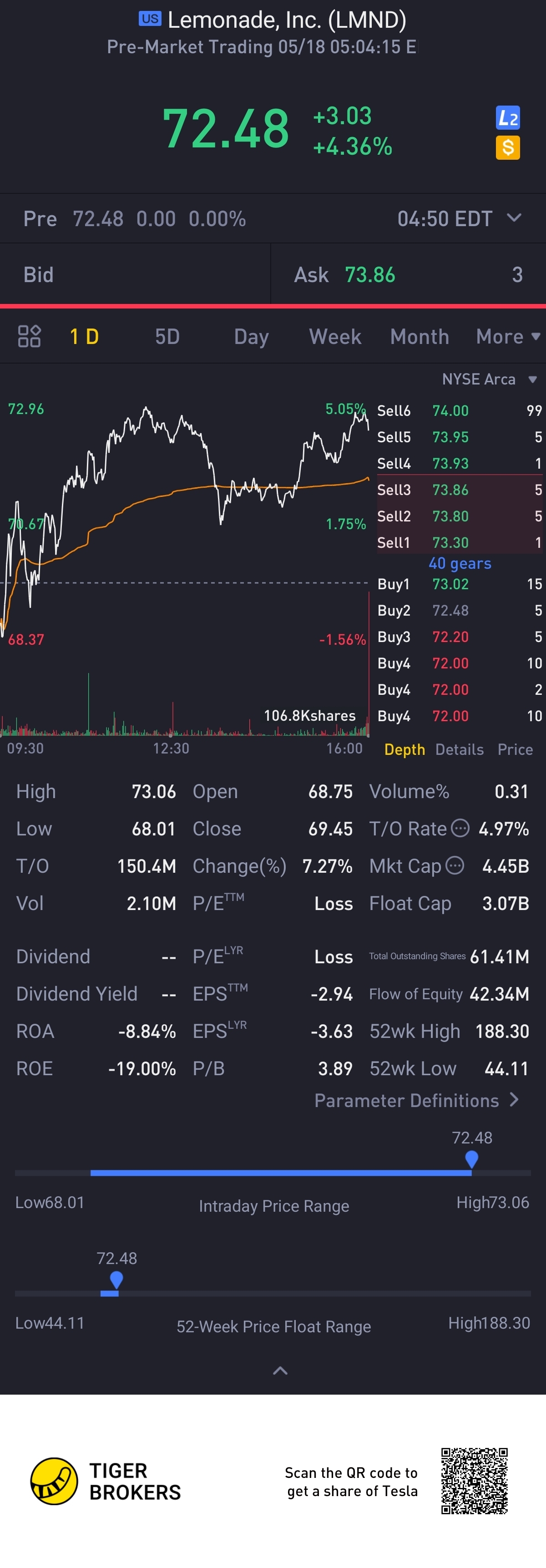Select the Sell1 73.30 order row
The image size is (546, 1568).
coord(459,542)
